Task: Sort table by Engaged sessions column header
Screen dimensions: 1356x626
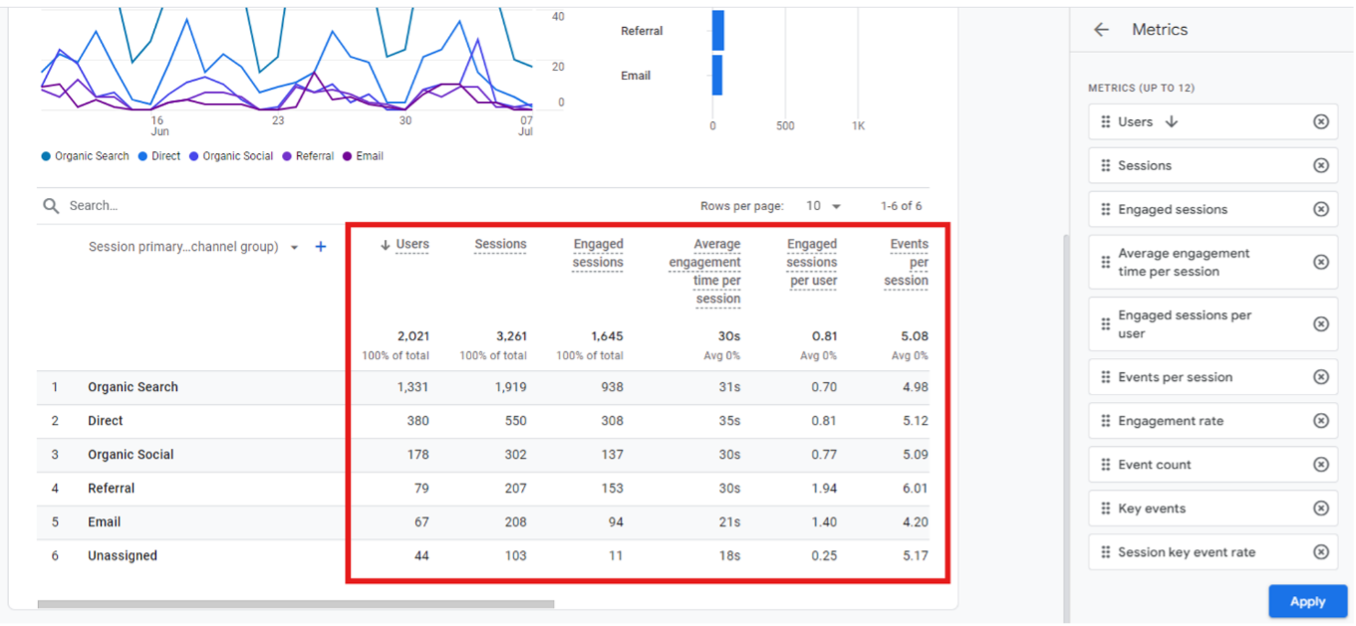Action: tap(598, 253)
